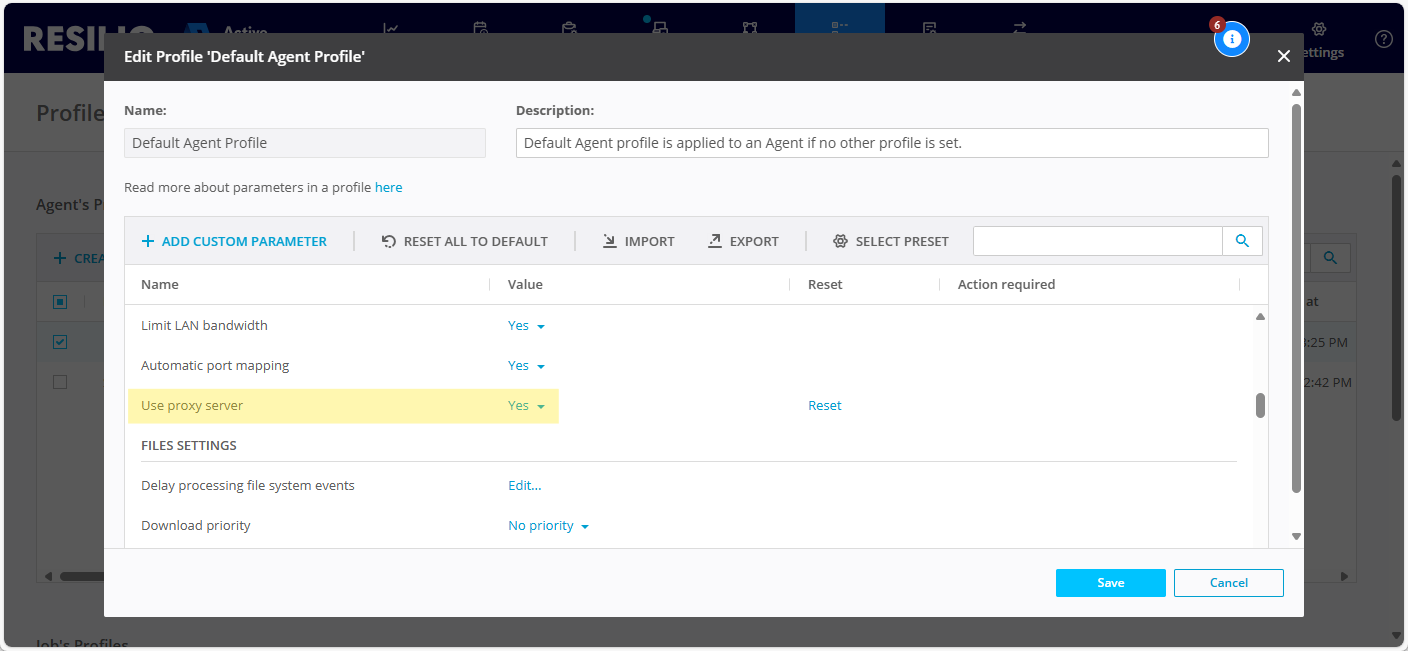The width and height of the screenshot is (1408, 651).
Task: Uncheck the selected agent profile row
Action: click(59, 341)
